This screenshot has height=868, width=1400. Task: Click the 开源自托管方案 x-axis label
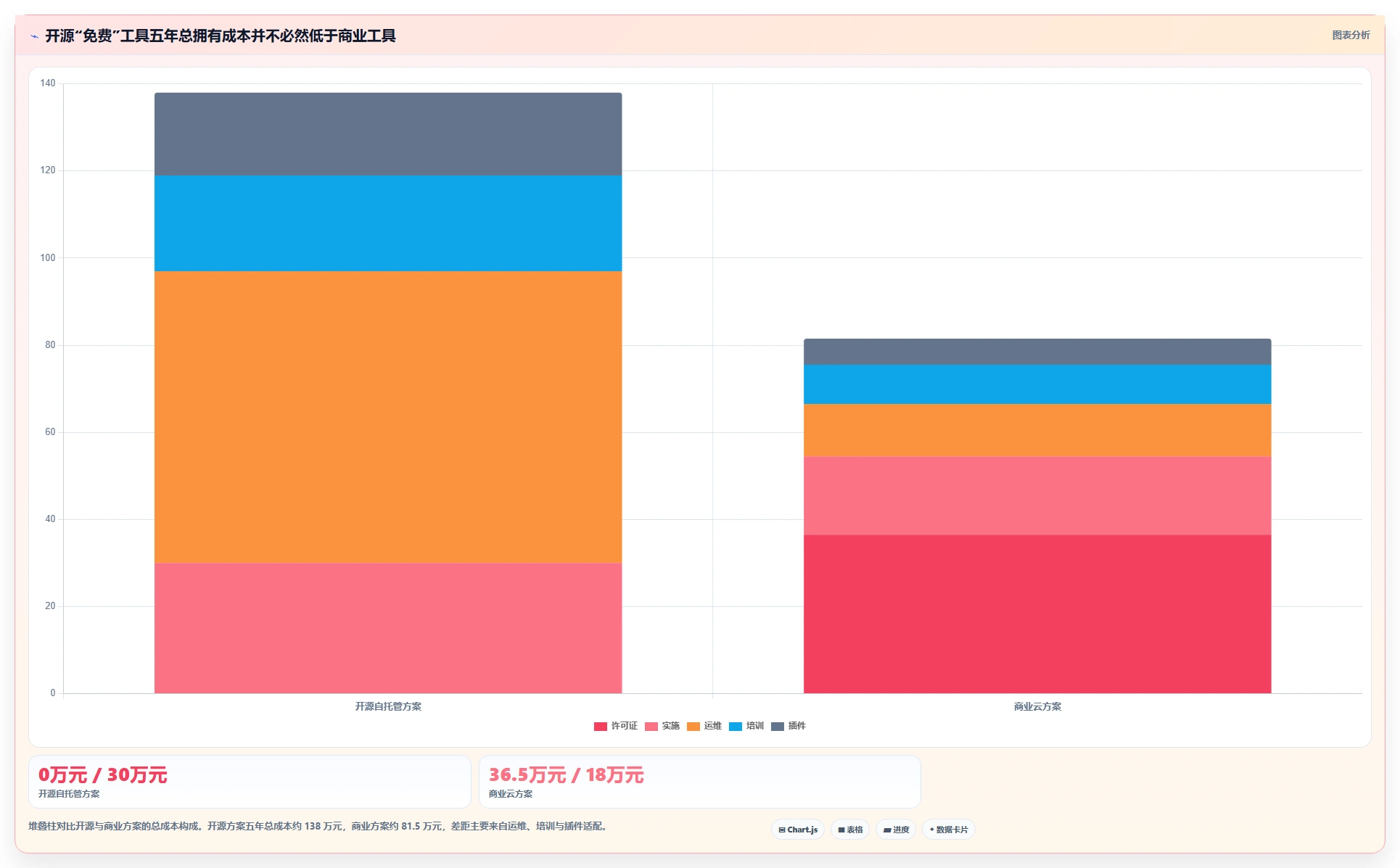[388, 706]
